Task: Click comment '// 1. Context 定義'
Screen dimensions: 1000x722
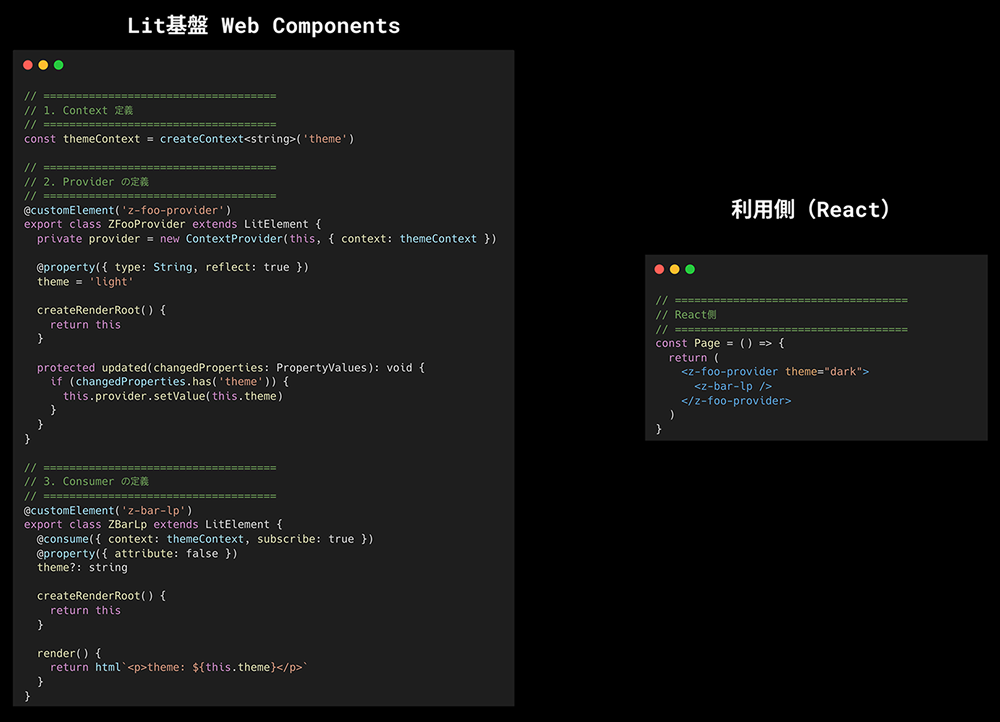Action: 78,110
